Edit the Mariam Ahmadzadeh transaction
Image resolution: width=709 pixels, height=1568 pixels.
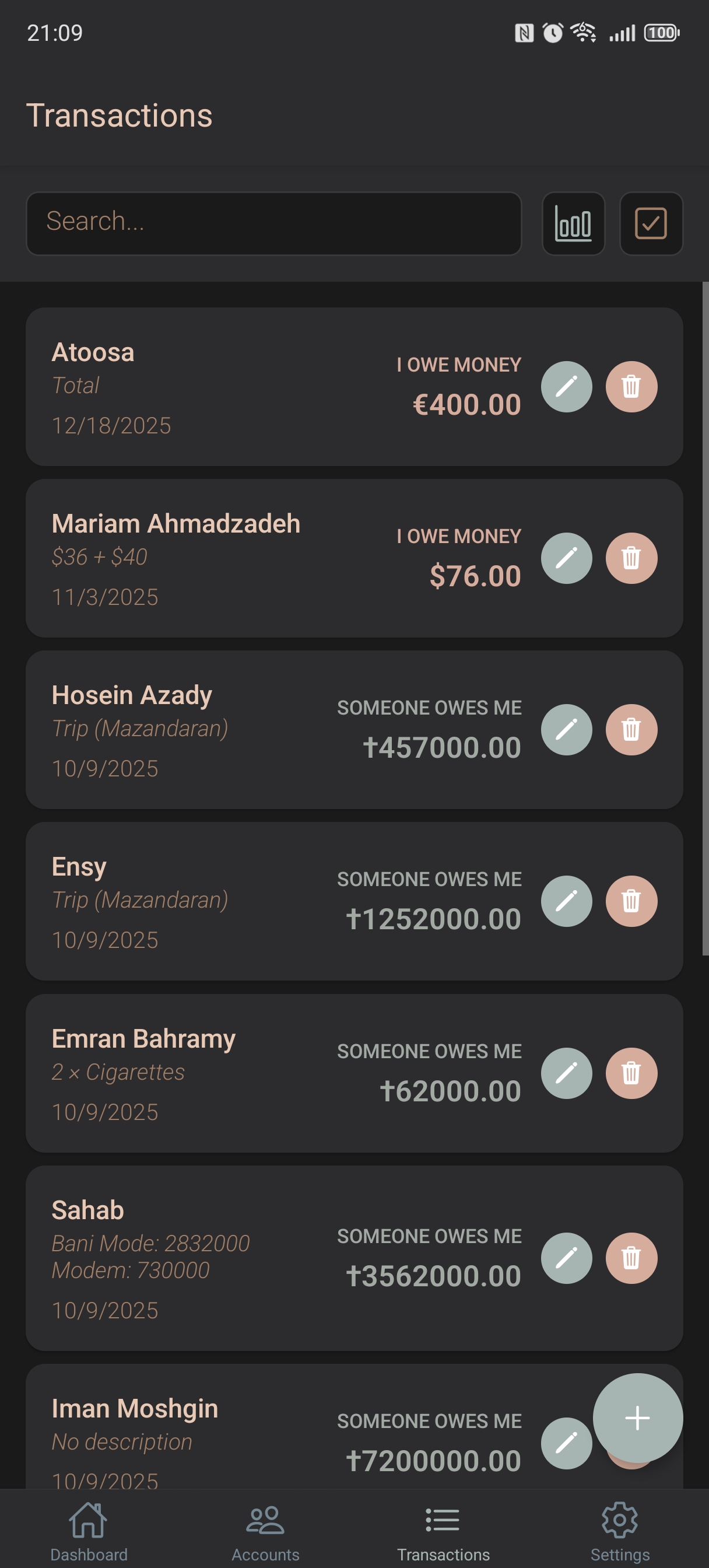[x=566, y=558]
